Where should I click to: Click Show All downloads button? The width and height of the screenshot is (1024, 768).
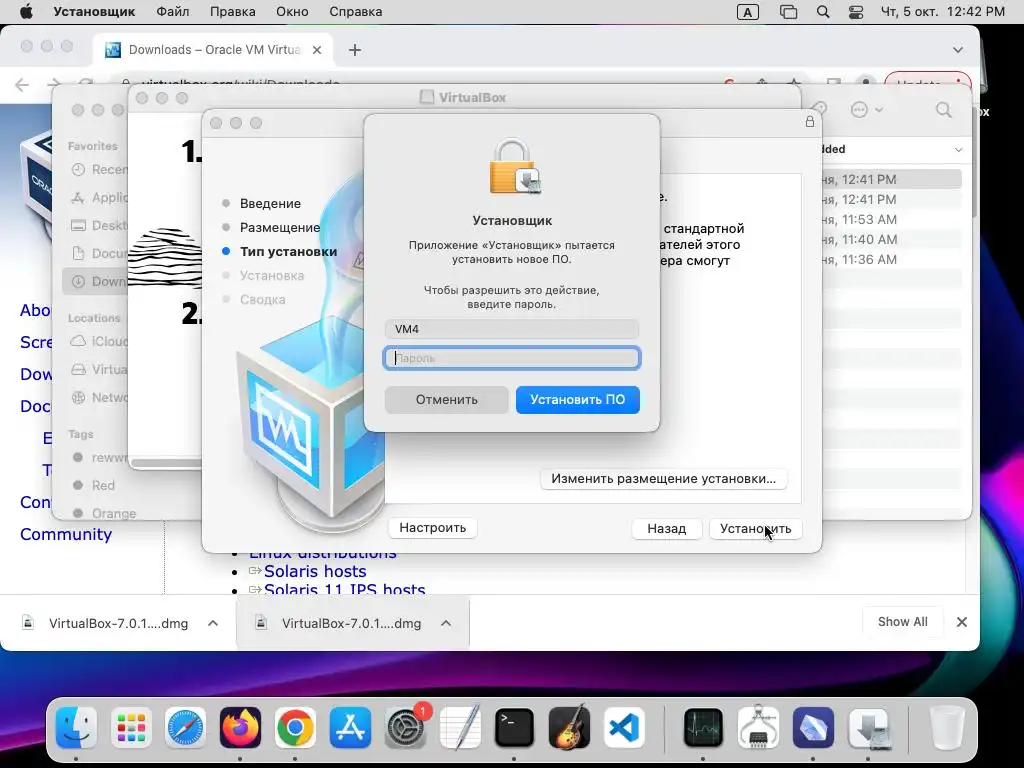(903, 622)
